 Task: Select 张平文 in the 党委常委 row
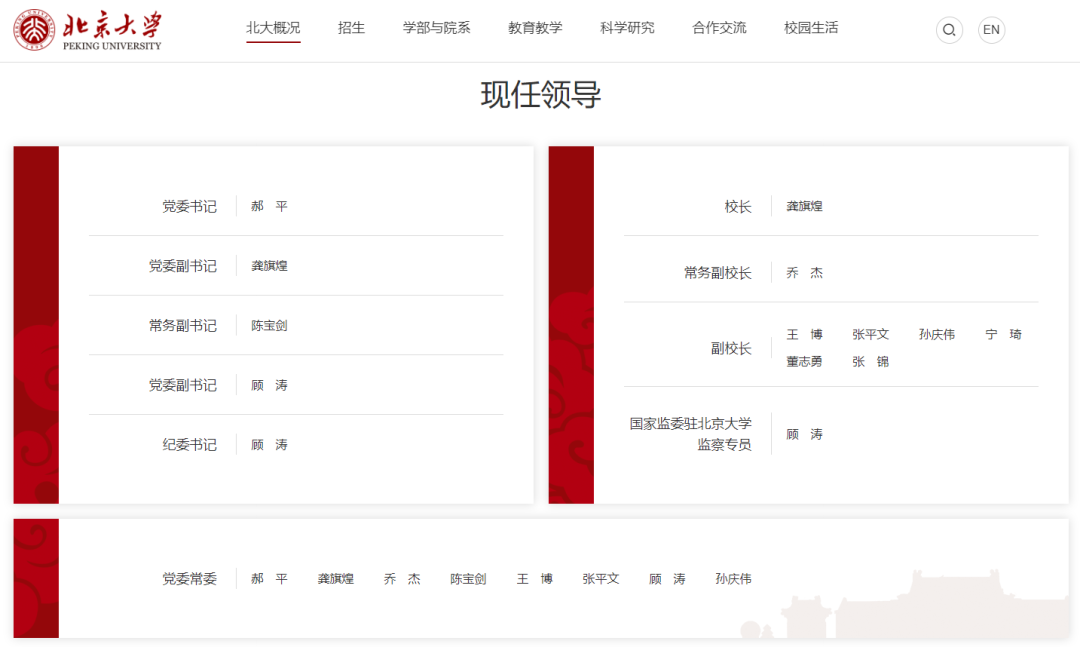[601, 579]
